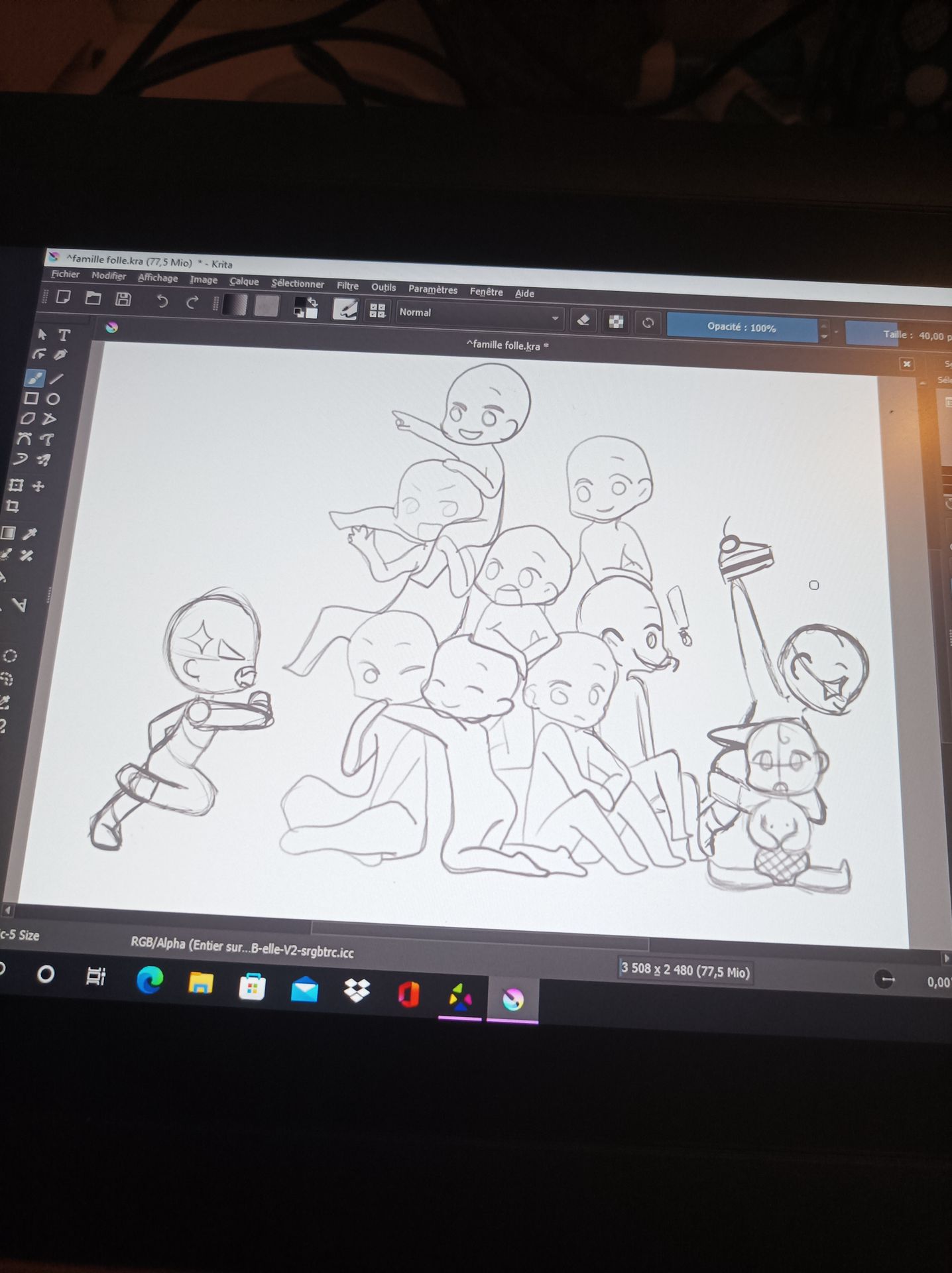Open File Explorer from the taskbar
952x1273 pixels.
pyautogui.click(x=201, y=983)
